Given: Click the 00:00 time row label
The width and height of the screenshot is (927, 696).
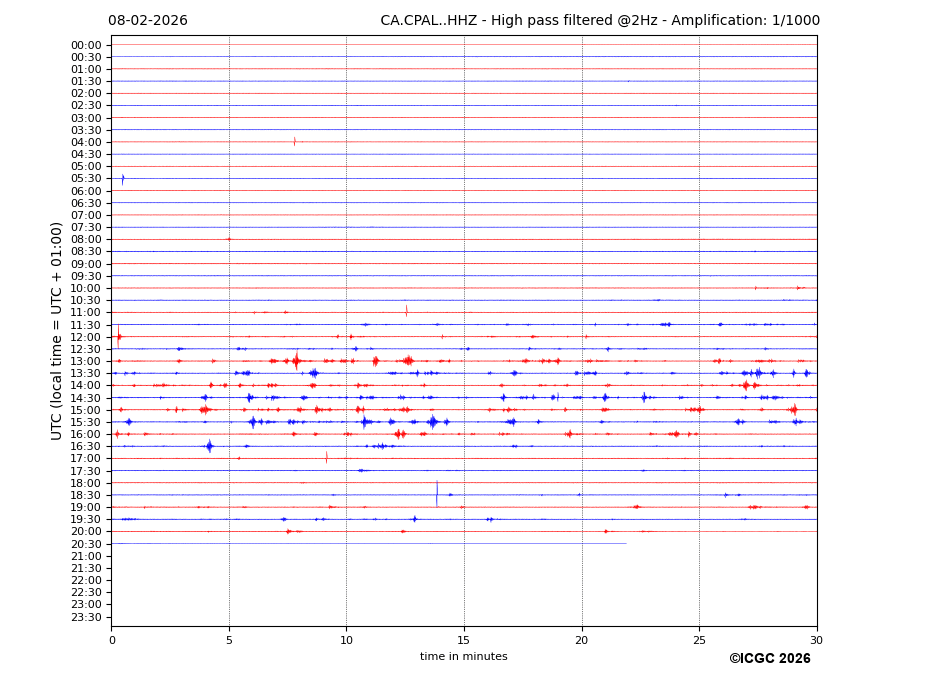Looking at the screenshot, I should click(x=86, y=45).
